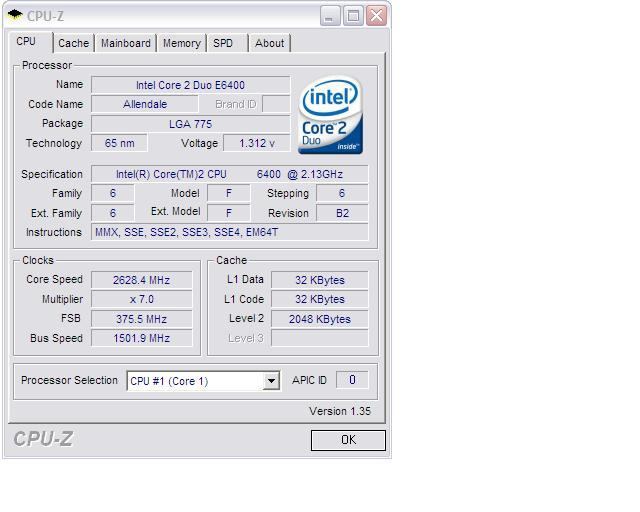Click the CPU-Z title bar text
The width and height of the screenshot is (640, 512).
(45, 16)
